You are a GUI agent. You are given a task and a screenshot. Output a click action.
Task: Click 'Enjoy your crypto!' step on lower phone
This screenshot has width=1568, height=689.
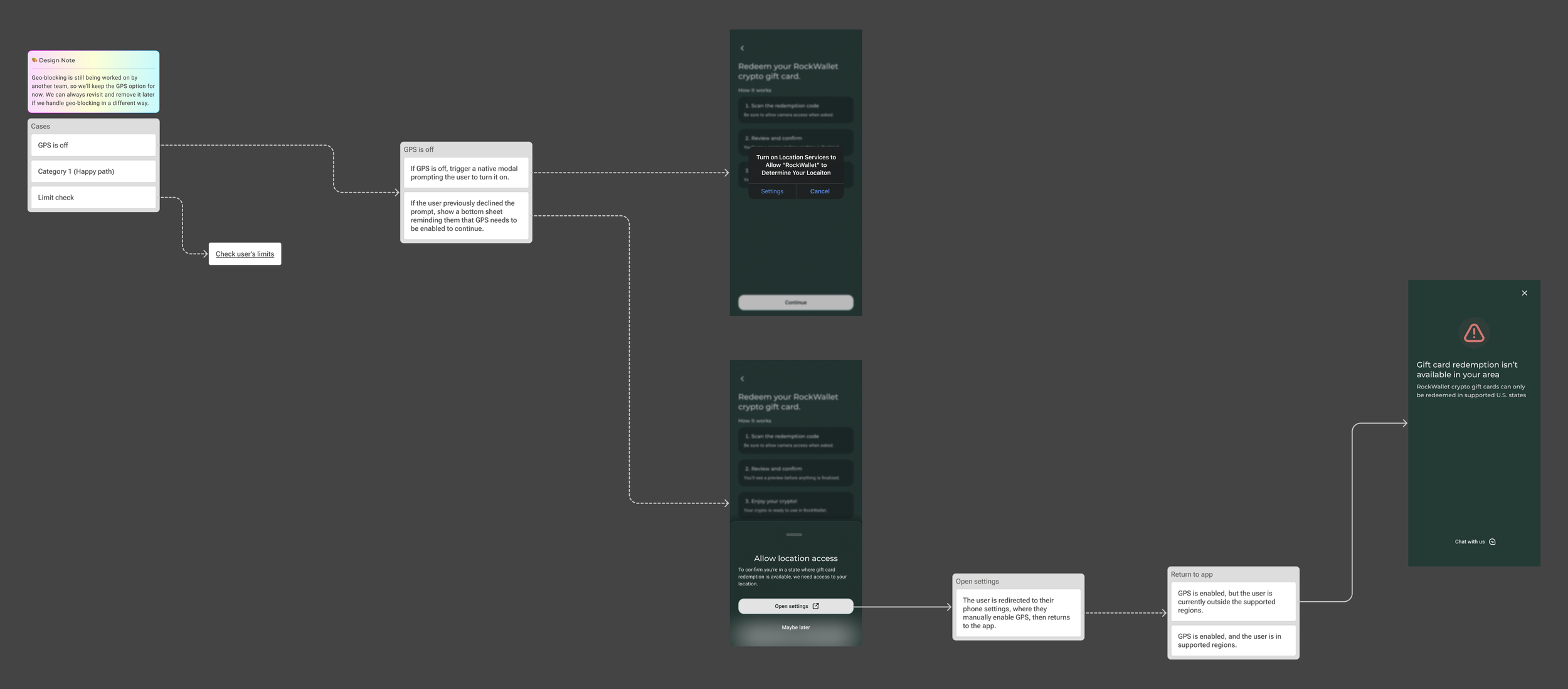point(795,506)
